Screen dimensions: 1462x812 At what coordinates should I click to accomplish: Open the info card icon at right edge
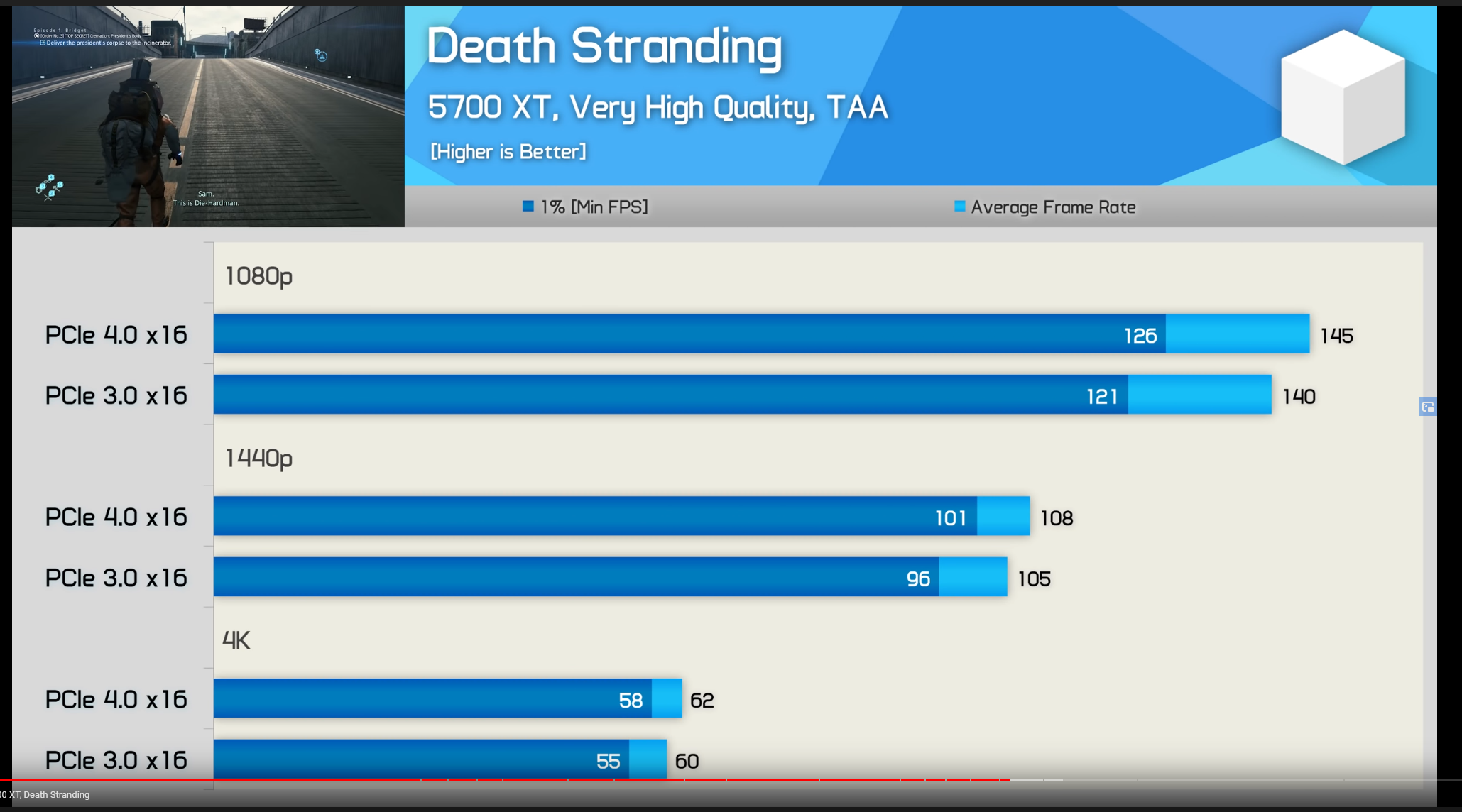click(1427, 407)
